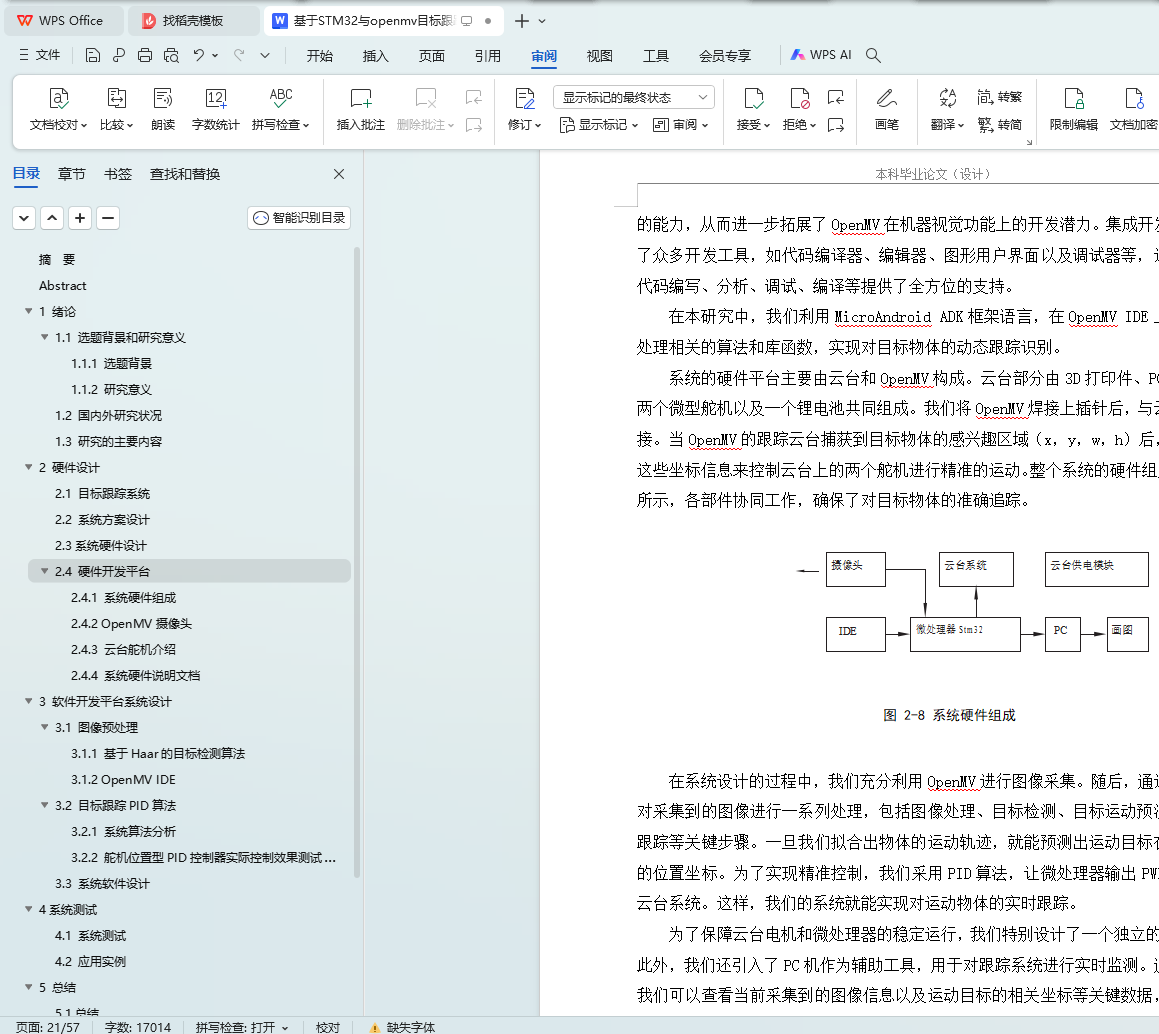Screen dimensions: 1159x1034
Task: Switch to the 插入 ribbon tab
Action: [x=375, y=55]
